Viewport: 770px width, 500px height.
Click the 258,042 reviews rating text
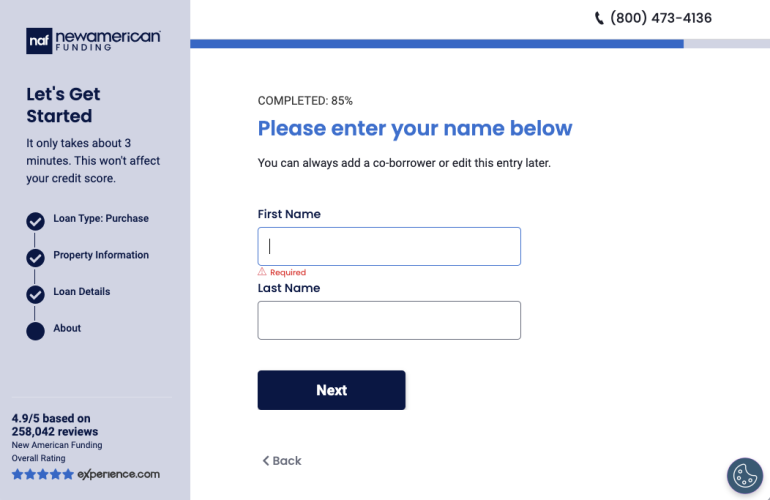[x=50, y=425]
